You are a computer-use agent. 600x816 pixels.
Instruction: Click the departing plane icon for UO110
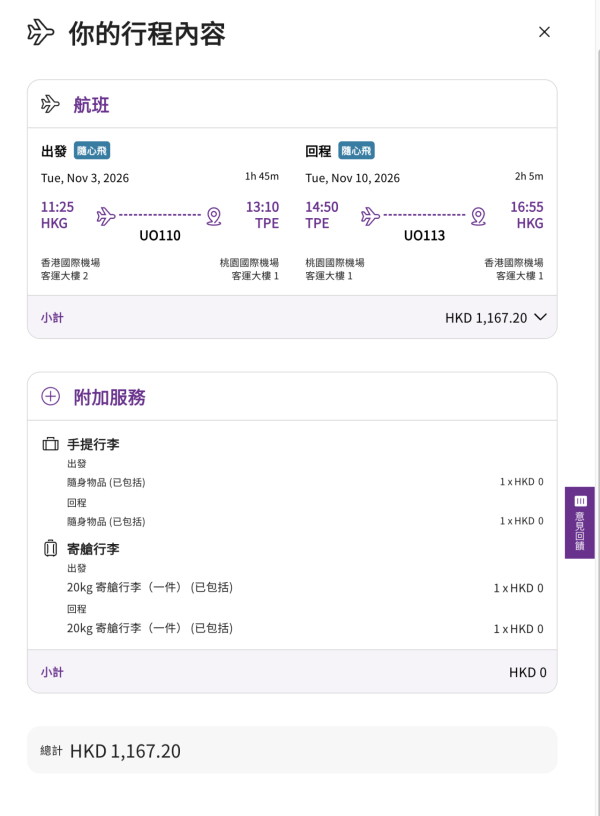(x=106, y=216)
